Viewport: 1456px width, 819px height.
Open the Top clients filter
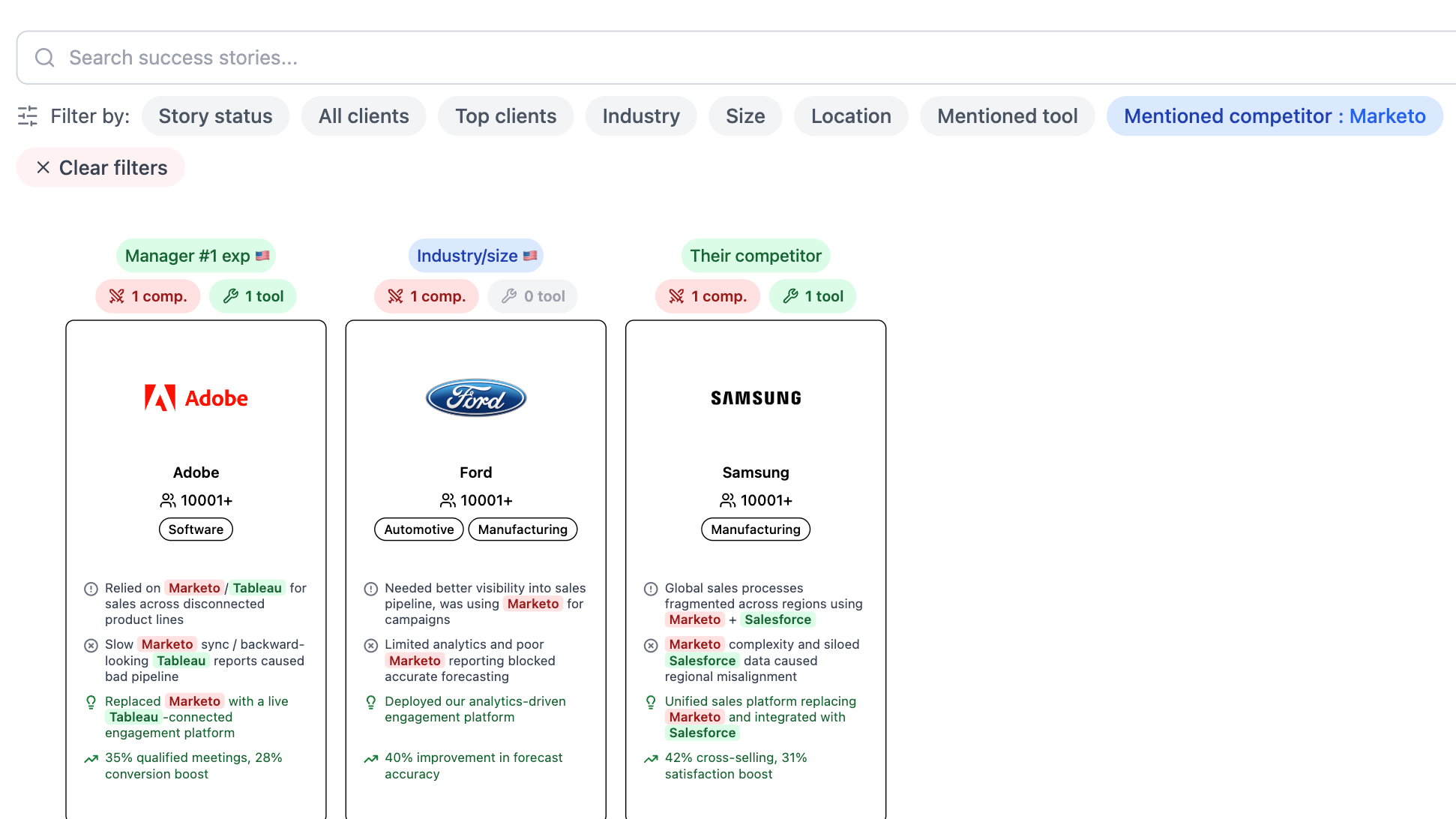(x=505, y=116)
